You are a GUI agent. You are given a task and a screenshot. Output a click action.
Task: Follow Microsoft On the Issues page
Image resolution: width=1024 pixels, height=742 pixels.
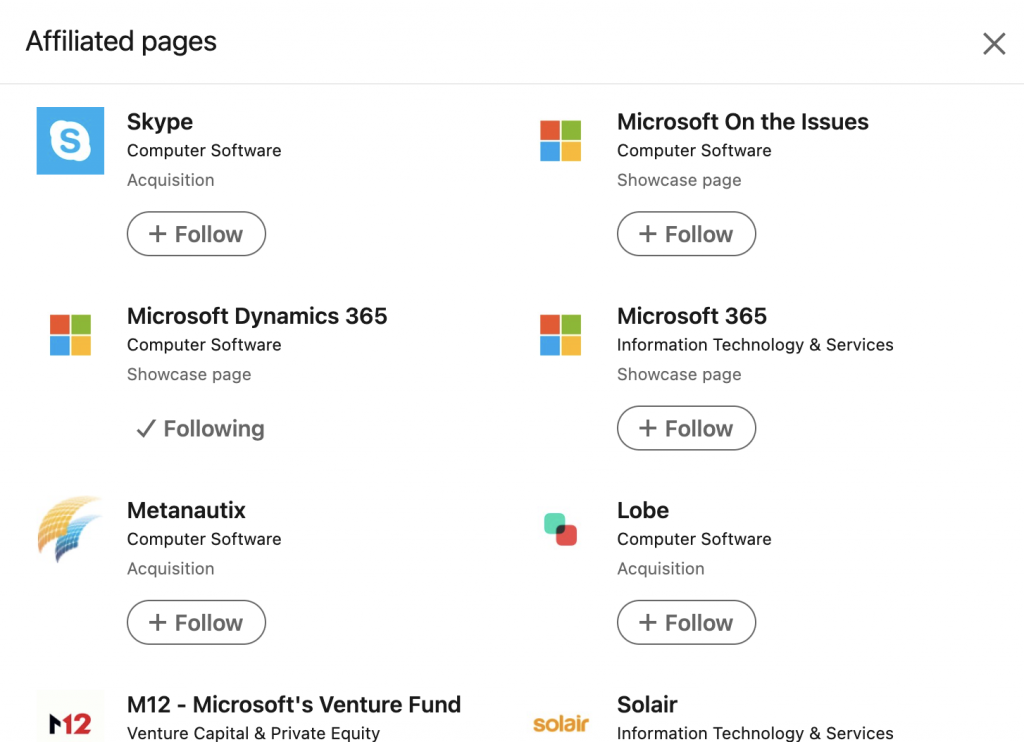(x=686, y=234)
